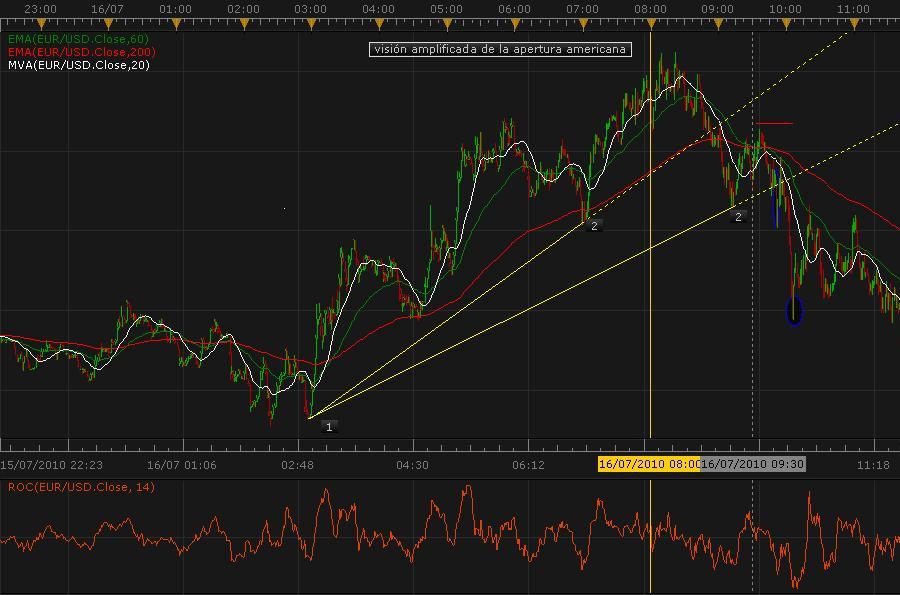Click the yellow marker under 04:00

coord(379,24)
